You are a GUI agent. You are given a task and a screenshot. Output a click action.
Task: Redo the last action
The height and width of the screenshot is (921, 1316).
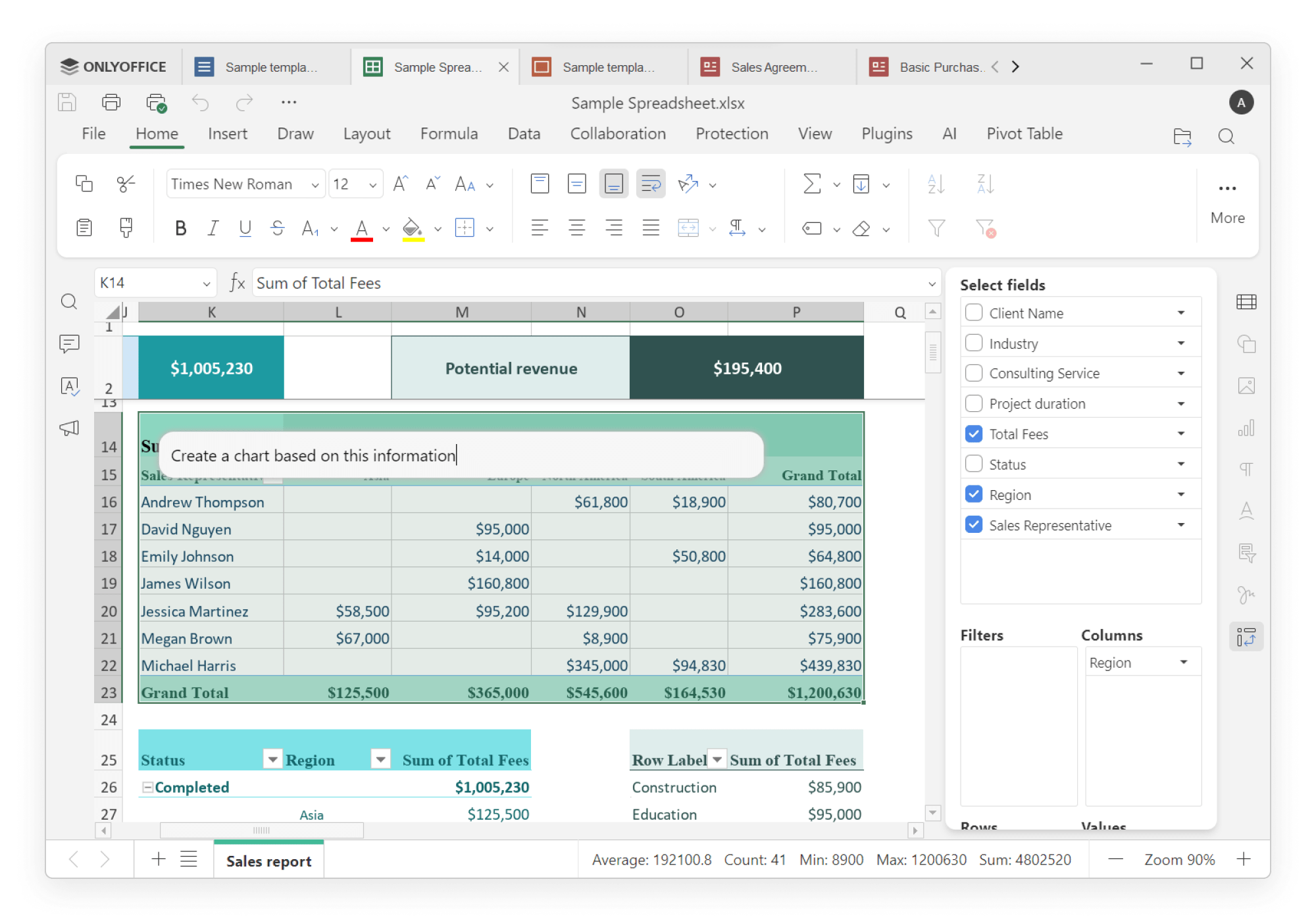(244, 102)
